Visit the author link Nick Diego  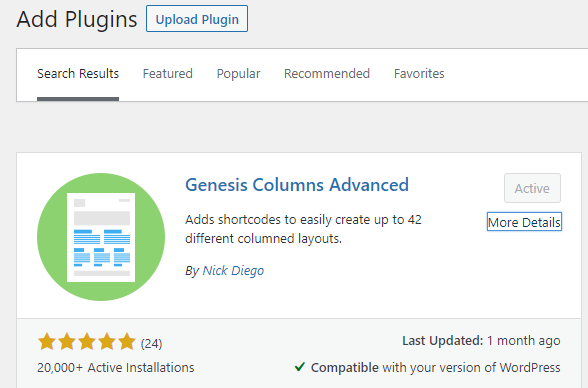[x=233, y=271]
